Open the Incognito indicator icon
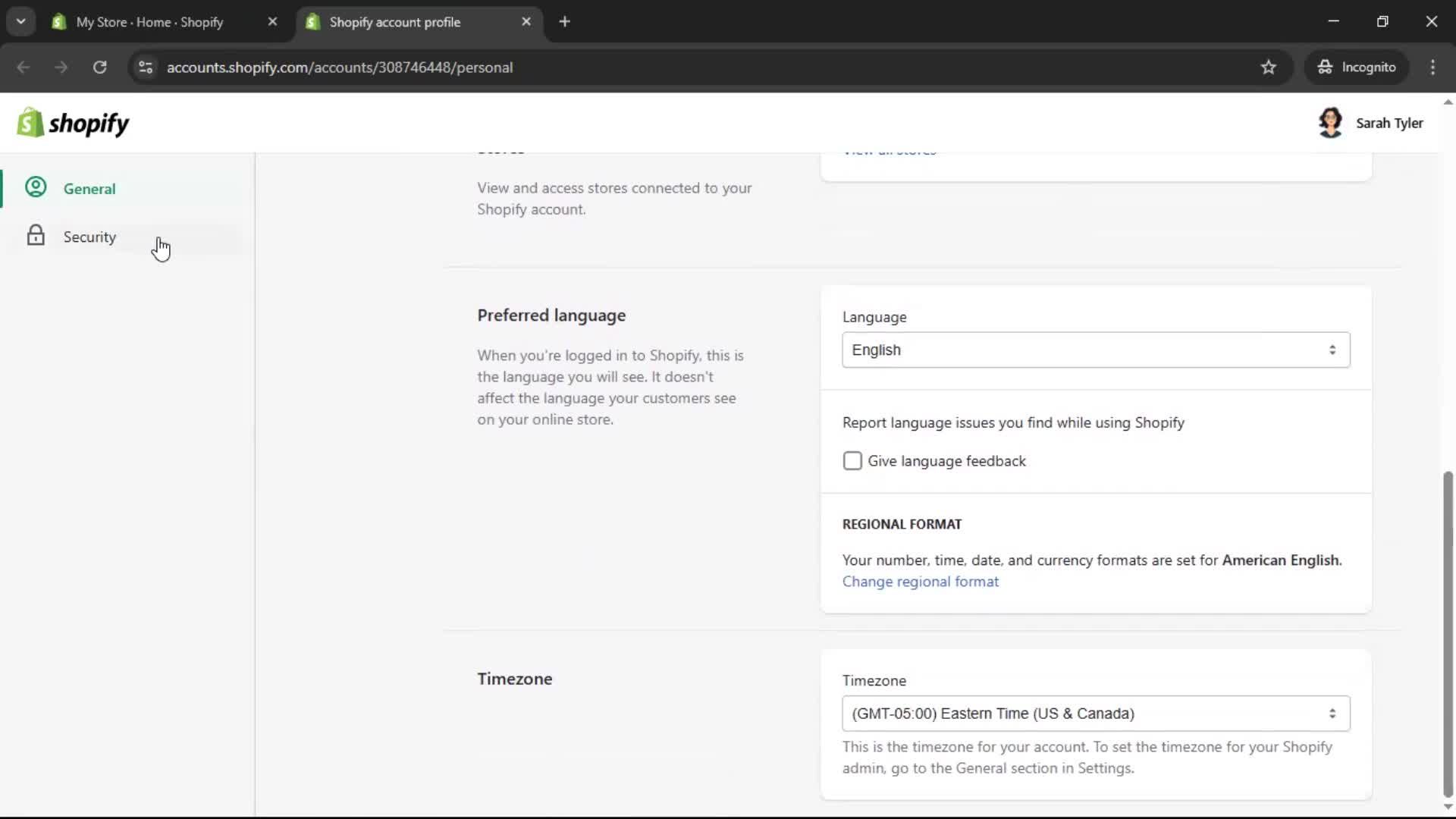 tap(1325, 67)
